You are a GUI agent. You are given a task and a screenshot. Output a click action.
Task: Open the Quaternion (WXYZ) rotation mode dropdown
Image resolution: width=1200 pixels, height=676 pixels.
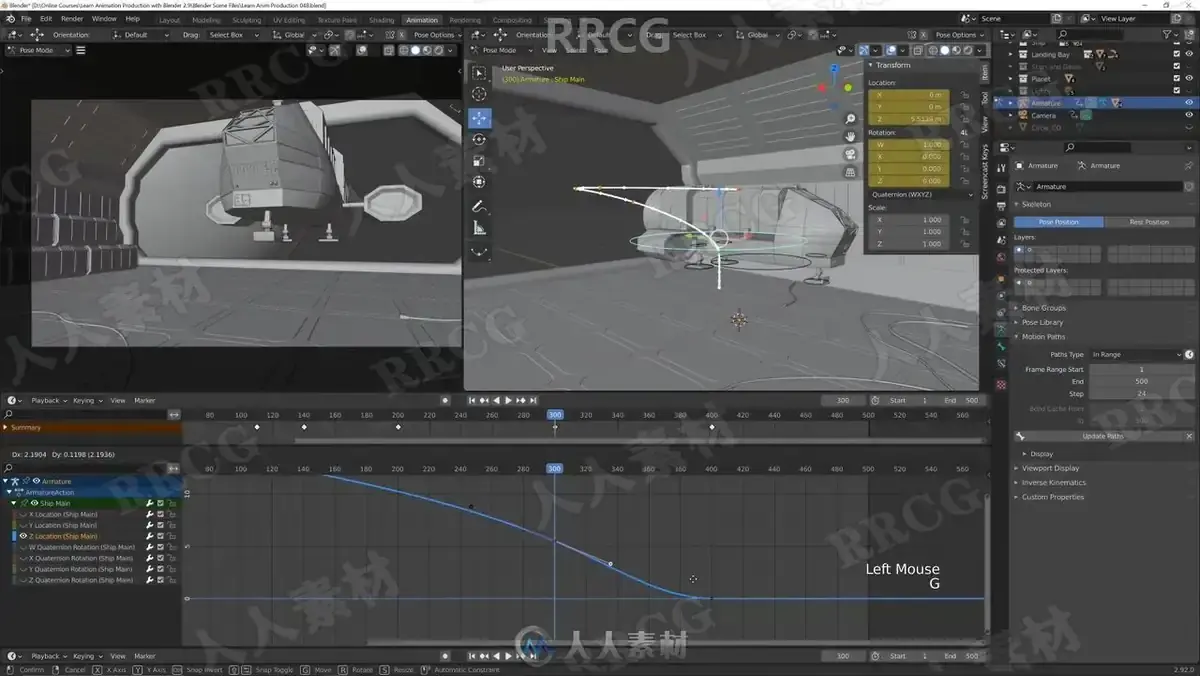(x=920, y=194)
